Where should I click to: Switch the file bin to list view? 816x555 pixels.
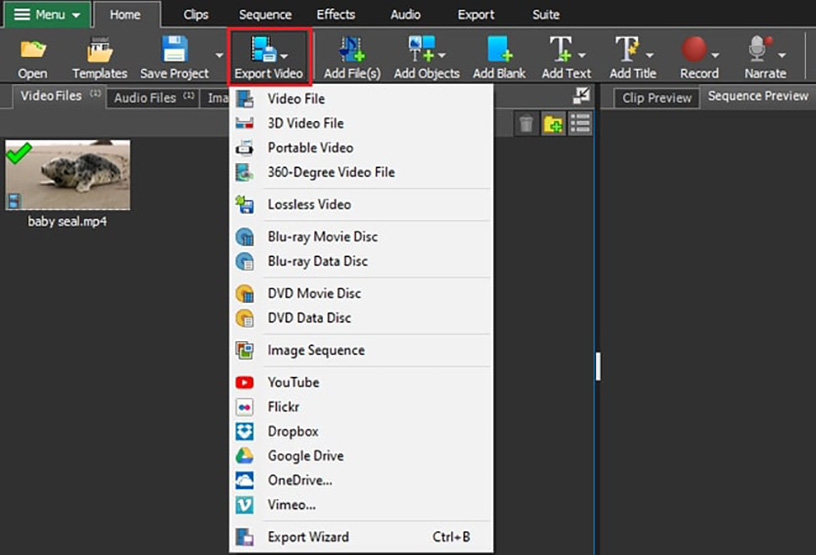(579, 124)
